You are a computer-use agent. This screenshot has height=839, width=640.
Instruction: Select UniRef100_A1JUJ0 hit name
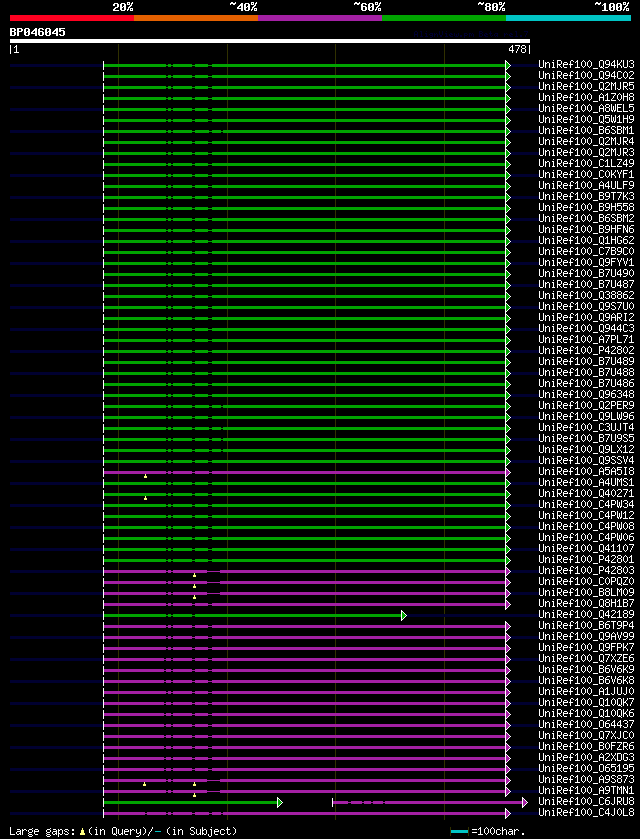point(586,692)
